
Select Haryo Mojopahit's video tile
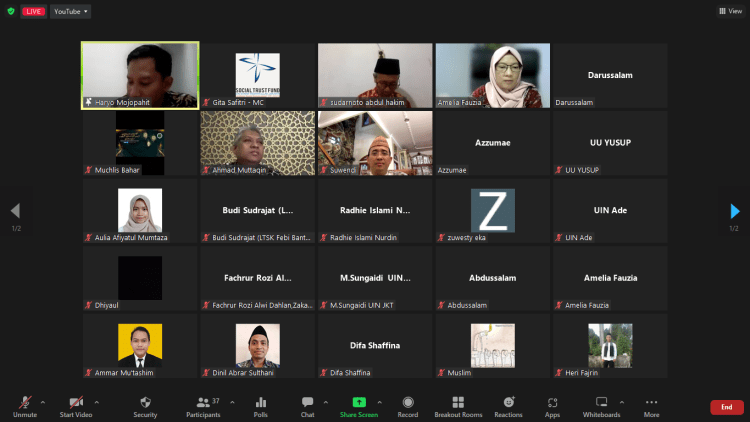(140, 76)
